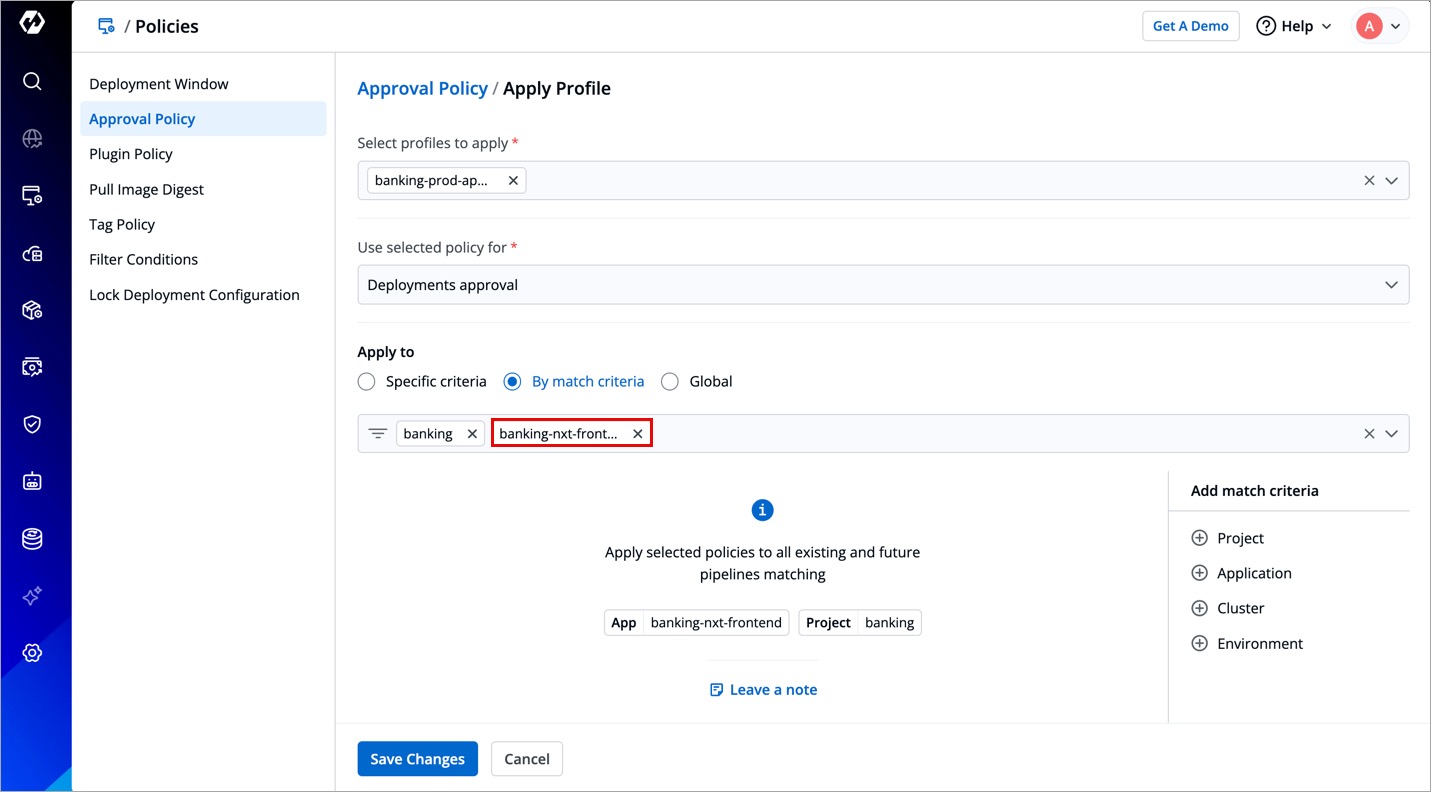The width and height of the screenshot is (1431, 792).
Task: Click the Approval Policy breadcrumb link
Action: tap(422, 88)
